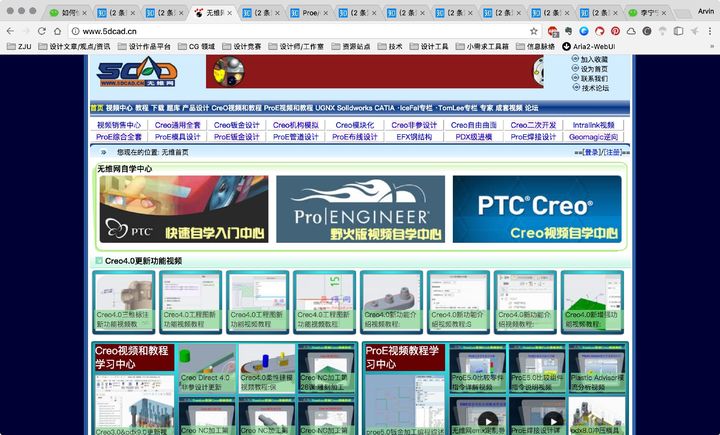720x435 pixels.
Task: Select 产品设计 in the site navigation
Action: tap(196, 108)
